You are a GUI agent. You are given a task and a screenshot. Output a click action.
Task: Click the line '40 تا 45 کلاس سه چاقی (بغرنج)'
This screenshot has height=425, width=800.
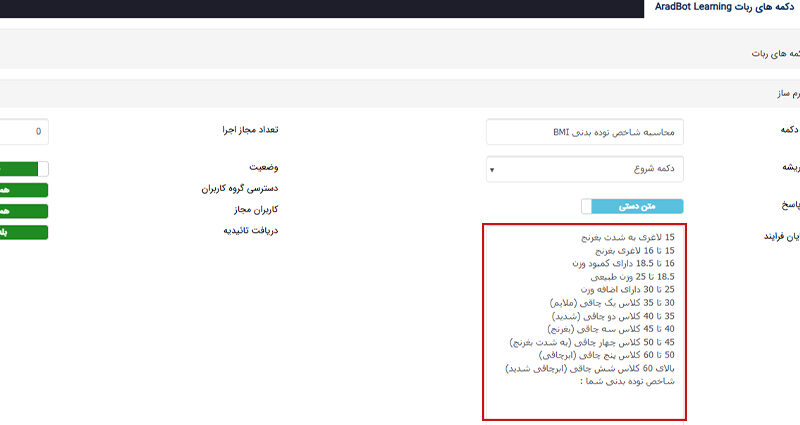(x=611, y=329)
